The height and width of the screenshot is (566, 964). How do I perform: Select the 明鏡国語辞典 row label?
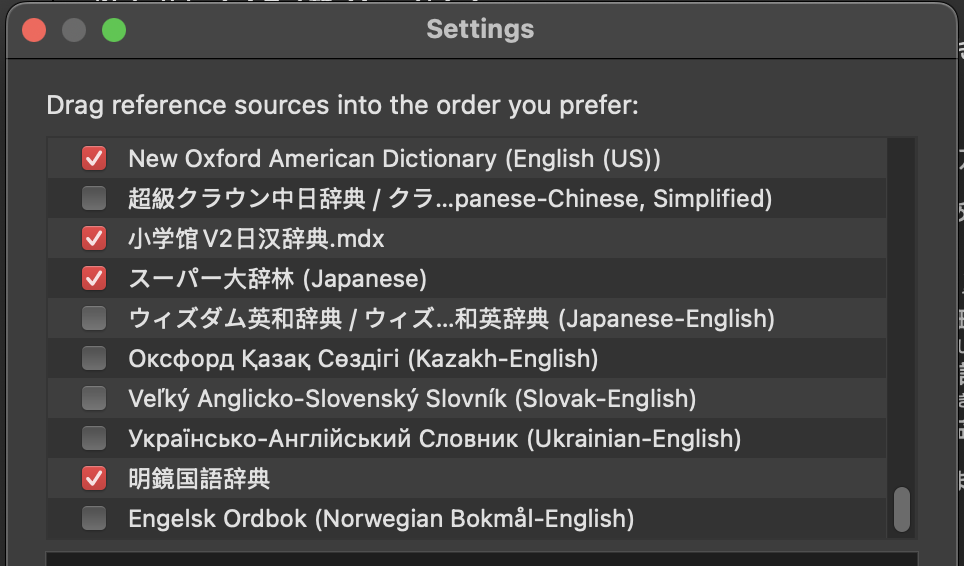point(199,479)
